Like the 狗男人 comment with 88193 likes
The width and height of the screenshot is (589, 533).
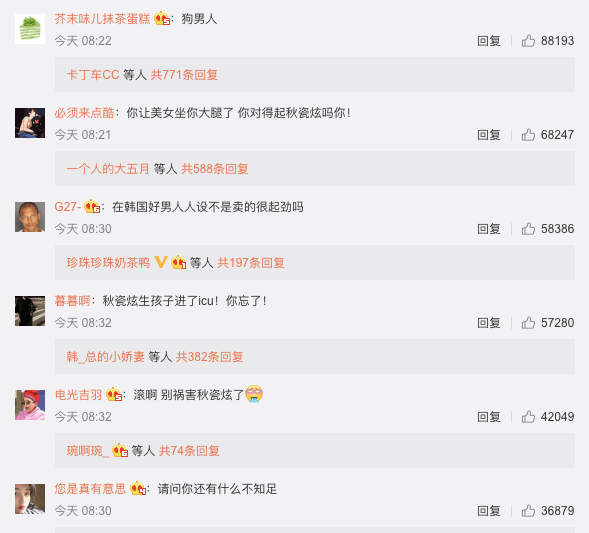click(528, 41)
